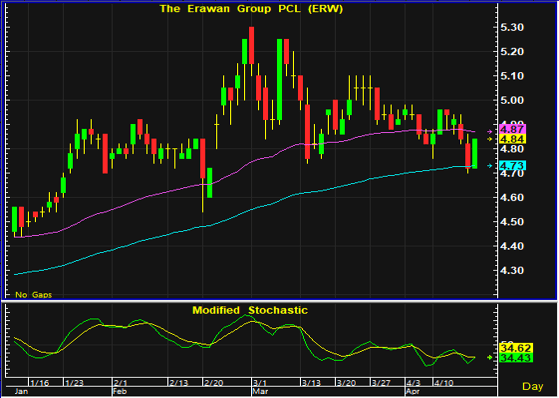Viewport: 559px width, 398px height.
Task: Click the green arrow beside stochastic 34.43
Action: pos(489,357)
